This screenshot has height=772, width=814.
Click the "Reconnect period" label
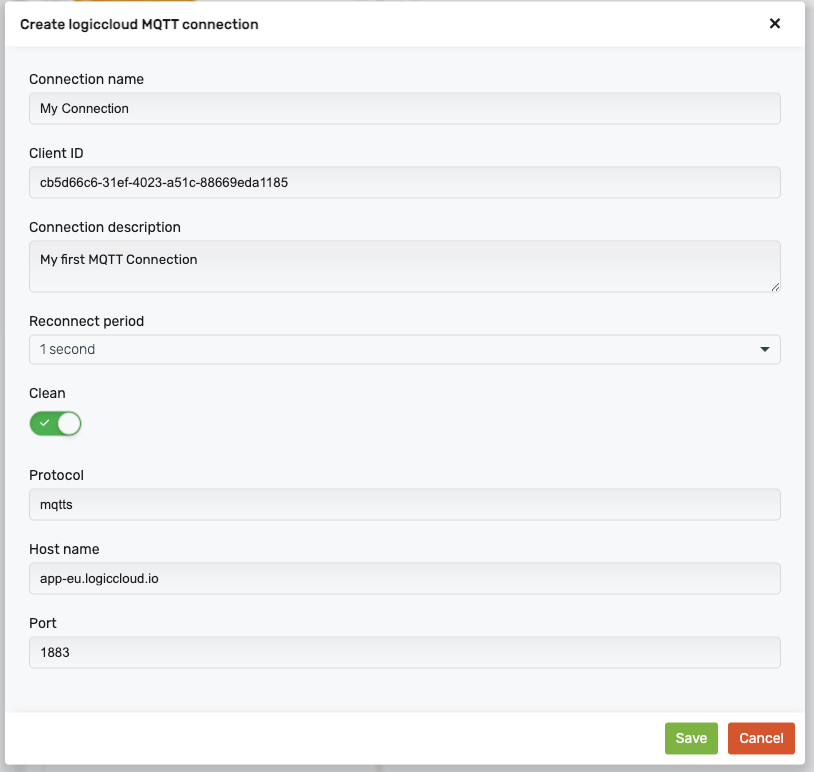tap(87, 321)
